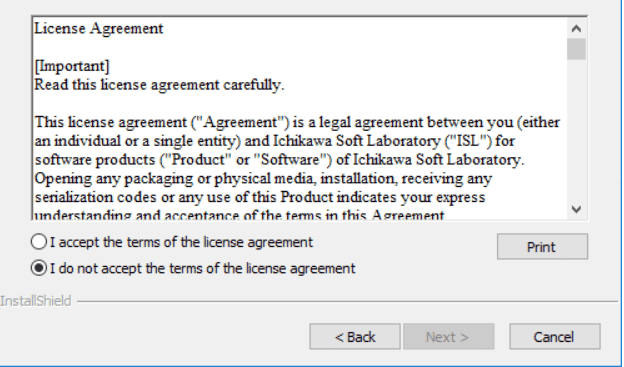Click the line starting "Opening any packaging"
The height and width of the screenshot is (367, 624).
tap(263, 178)
